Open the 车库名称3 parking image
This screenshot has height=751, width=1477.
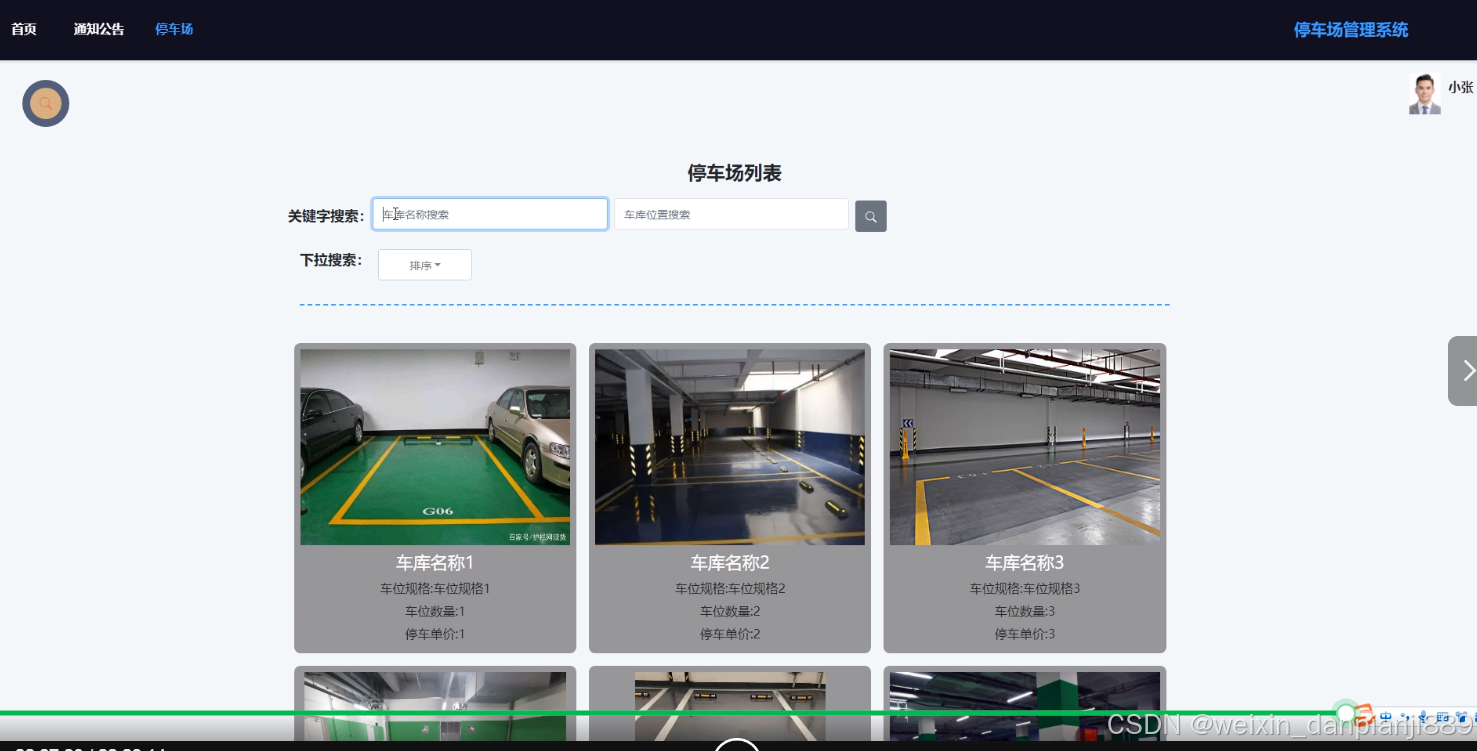tap(1025, 447)
